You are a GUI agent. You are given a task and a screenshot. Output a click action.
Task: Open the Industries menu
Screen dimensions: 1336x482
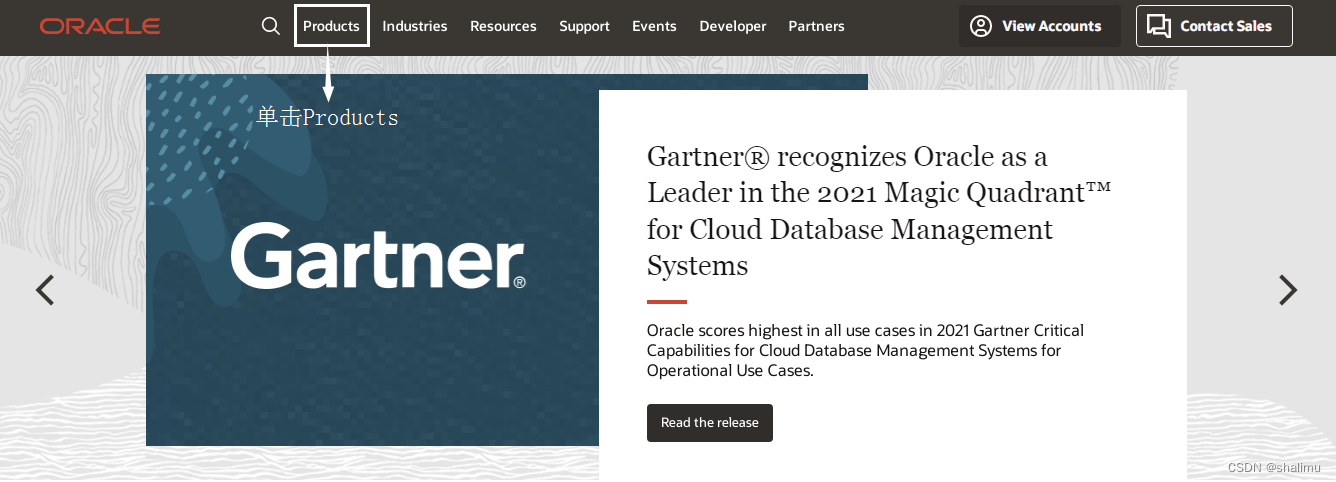415,26
